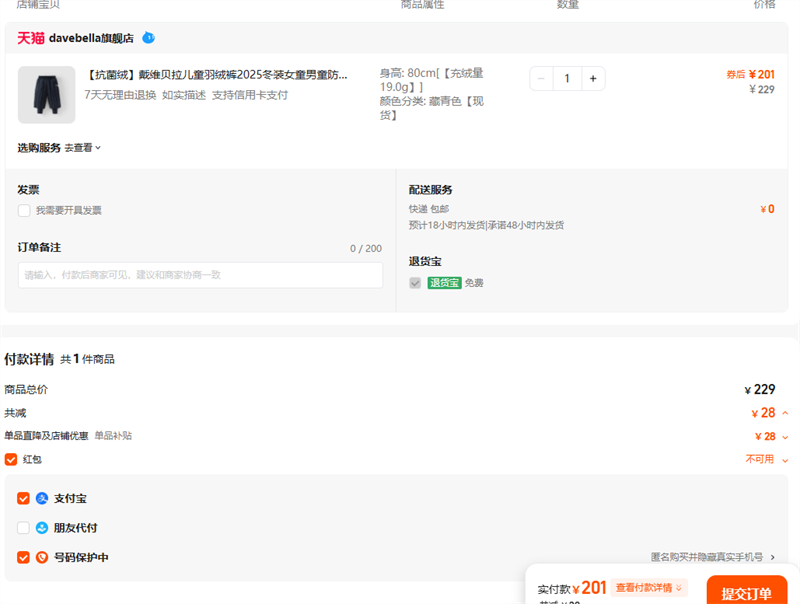Click the green 退货宝 badge
The height and width of the screenshot is (604, 800).
pyautogui.click(x=444, y=283)
